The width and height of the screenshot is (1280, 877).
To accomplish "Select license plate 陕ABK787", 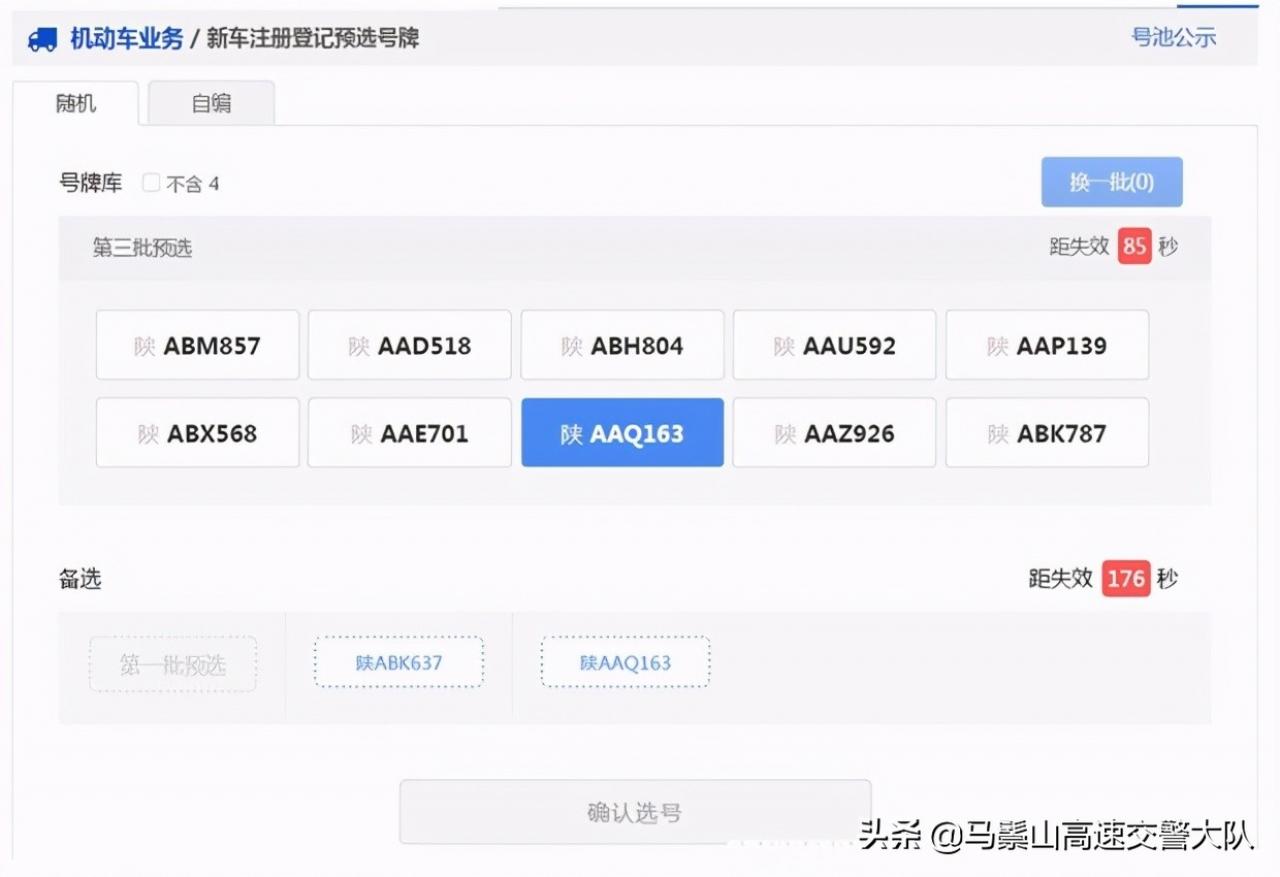I will pyautogui.click(x=1047, y=432).
